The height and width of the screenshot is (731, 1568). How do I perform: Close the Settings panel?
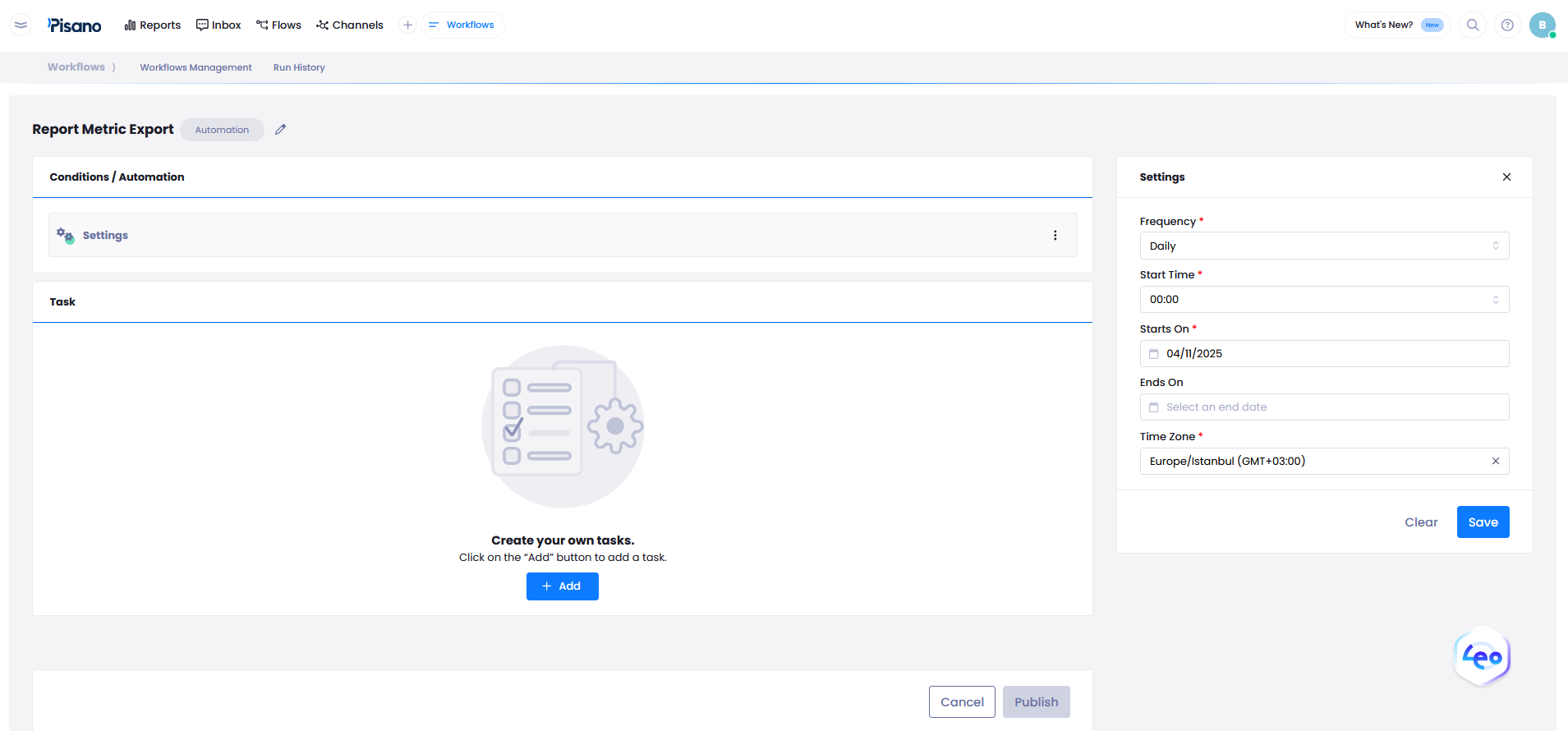coord(1506,177)
